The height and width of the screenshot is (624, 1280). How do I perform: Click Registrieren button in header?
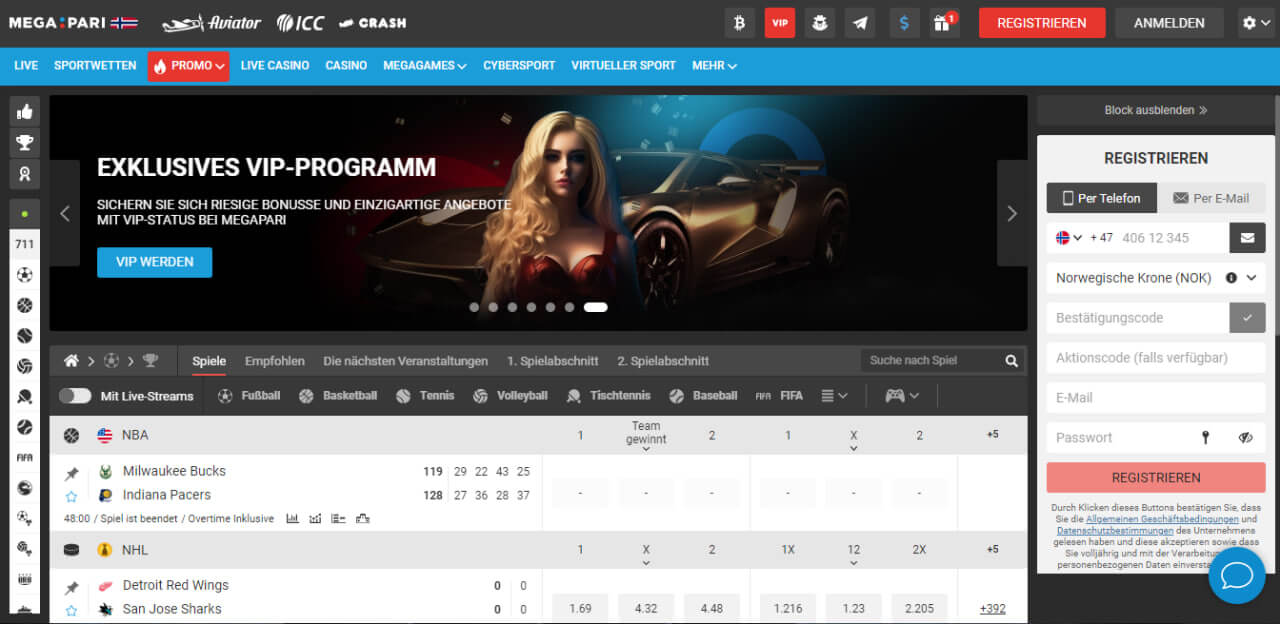pyautogui.click(x=1042, y=23)
